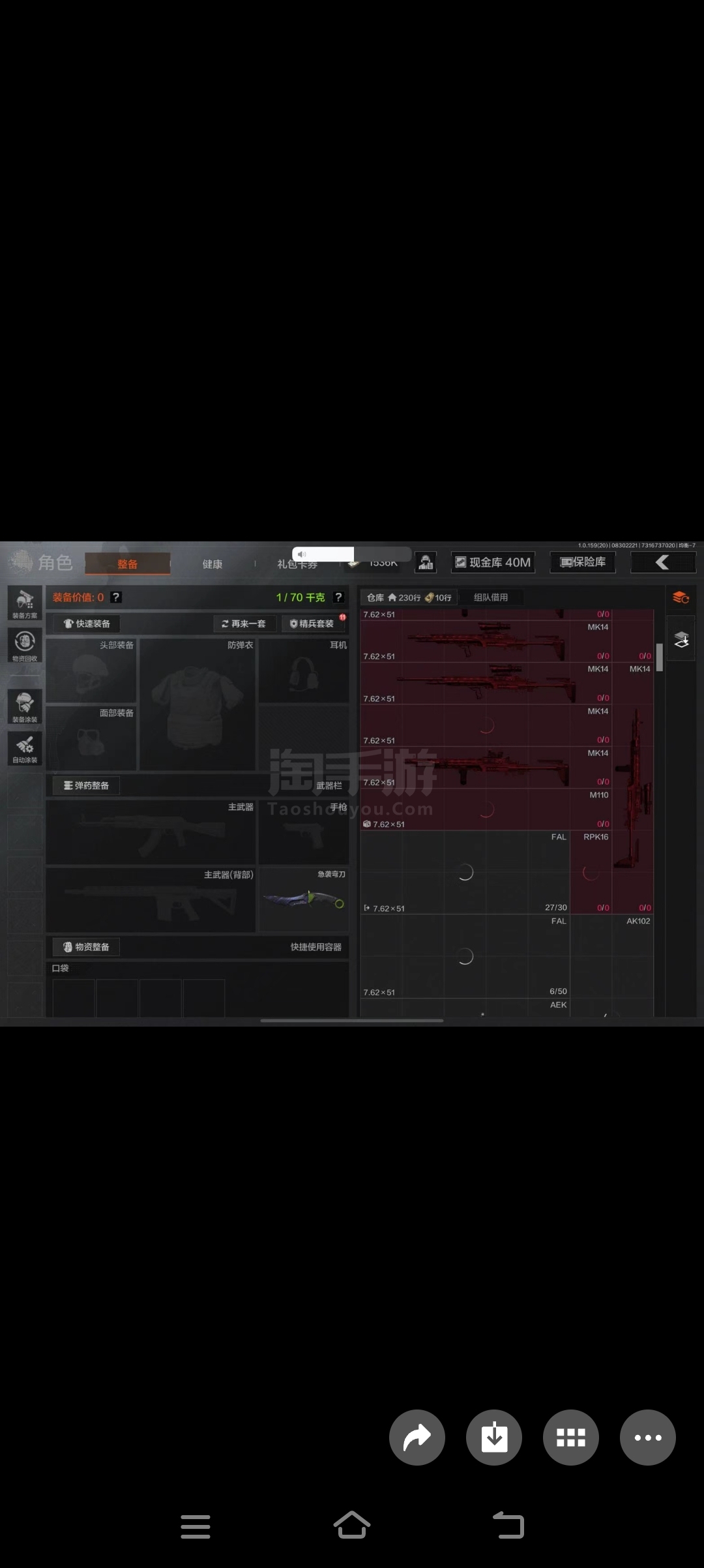Select the vertical red MK14 rifle
The height and width of the screenshot is (1568, 704).
coord(633,789)
